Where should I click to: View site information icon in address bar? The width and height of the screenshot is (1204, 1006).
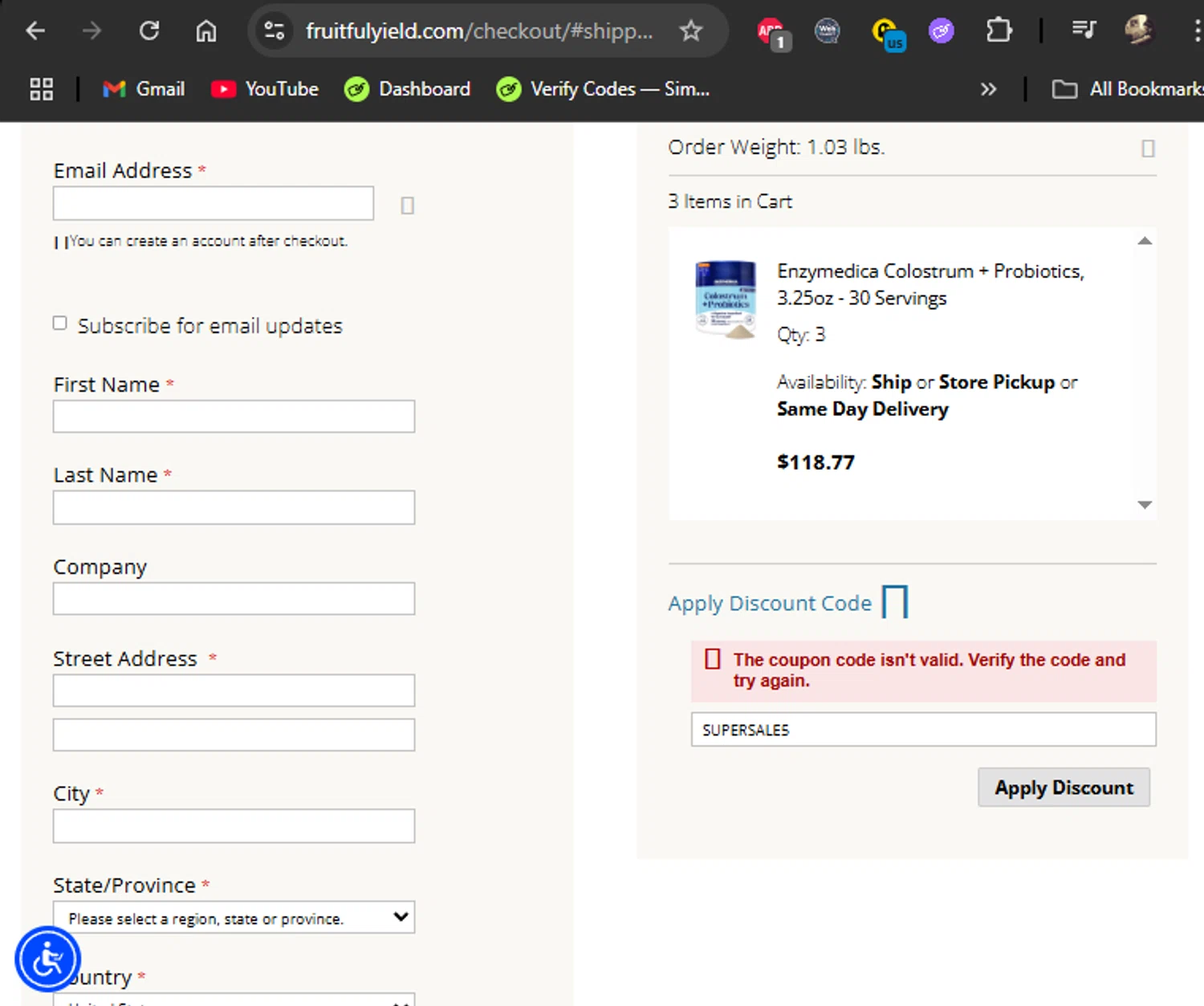pyautogui.click(x=275, y=31)
